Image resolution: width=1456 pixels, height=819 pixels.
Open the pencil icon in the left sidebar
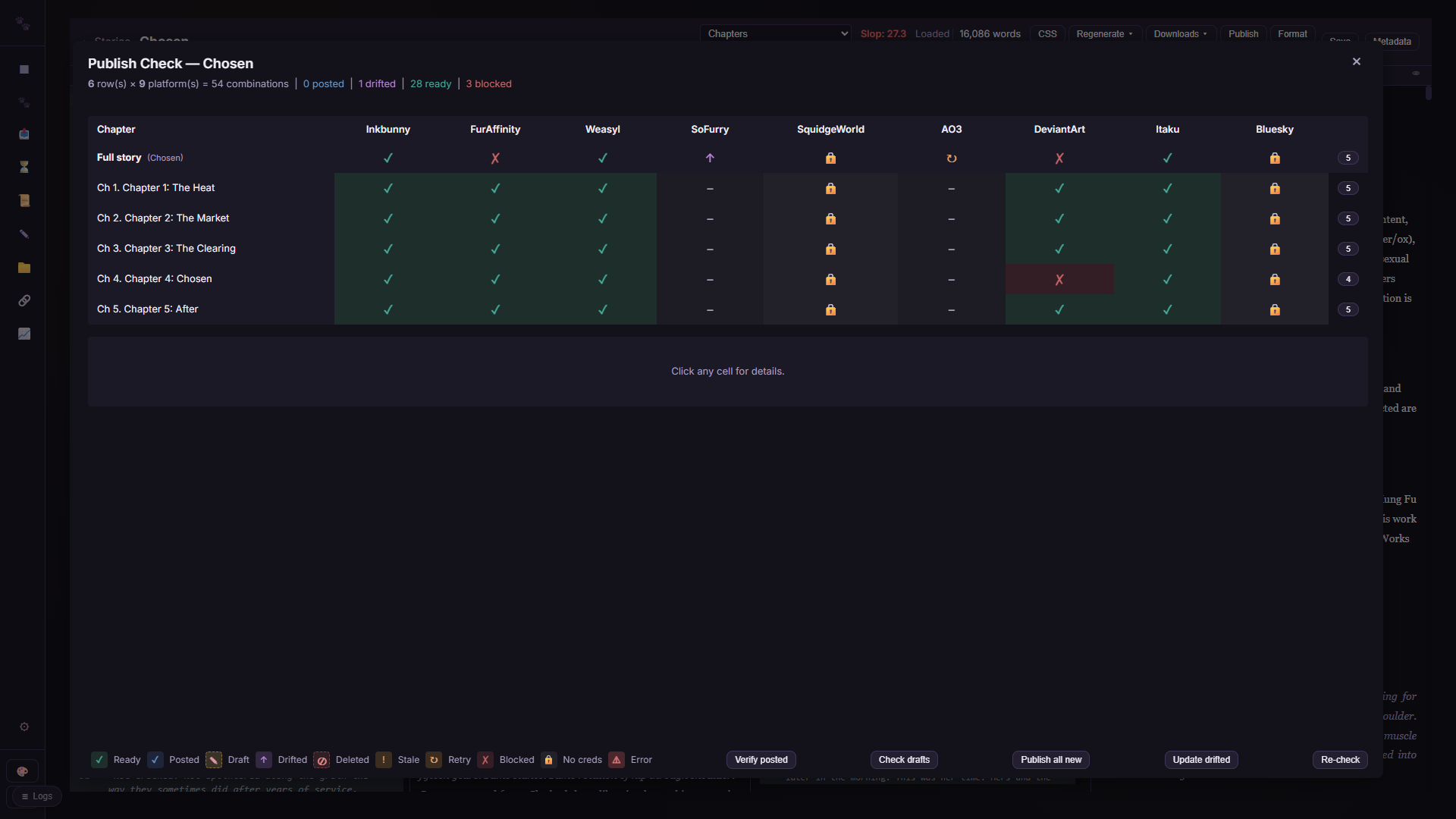pos(24,234)
